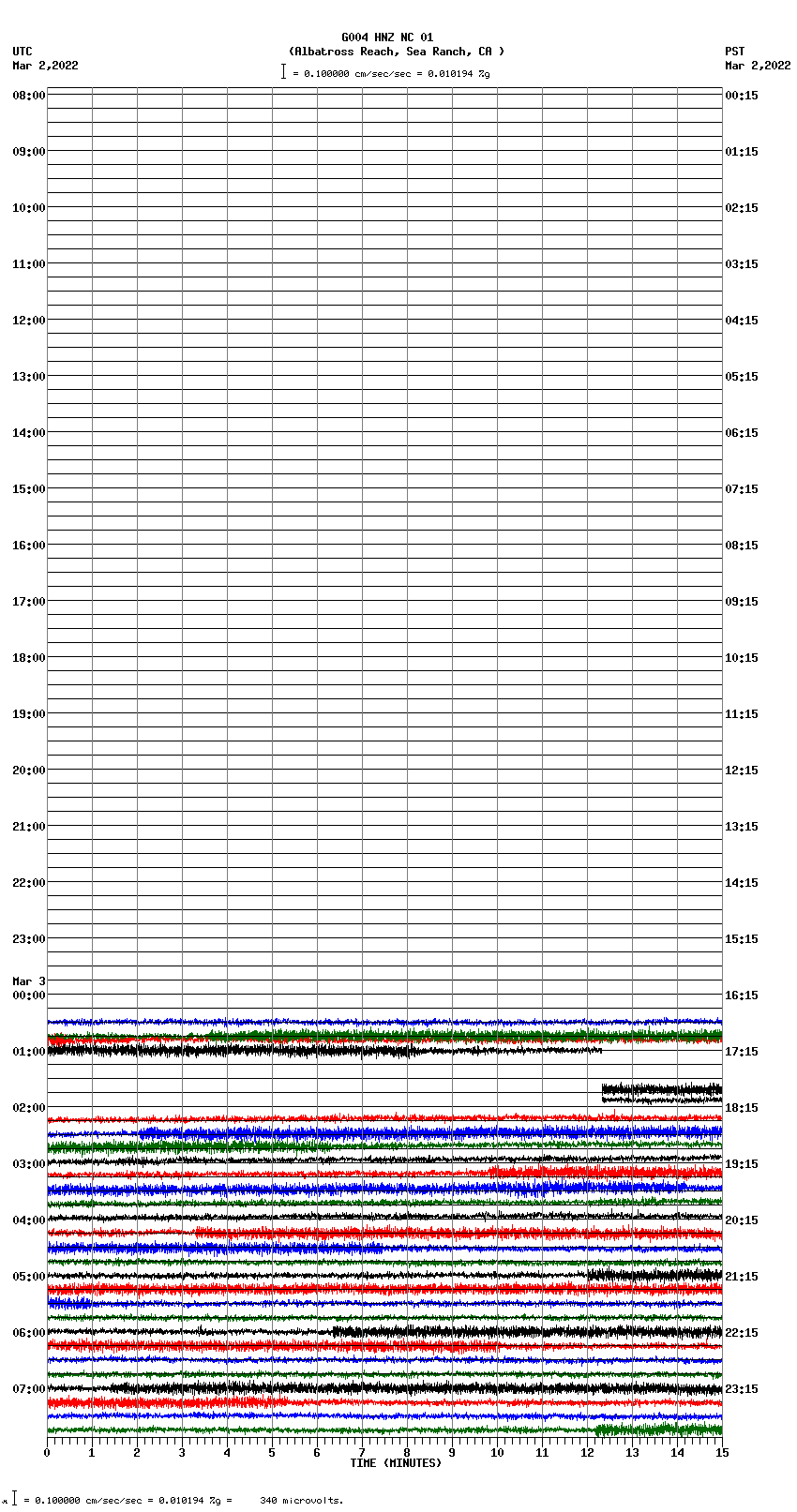Click the TIME (MINUTES) axis label

pyautogui.click(x=396, y=1463)
